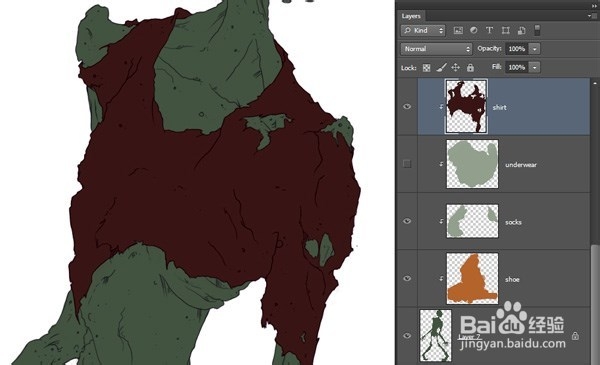
Task: Filter layers by type layers icon
Action: (x=489, y=30)
